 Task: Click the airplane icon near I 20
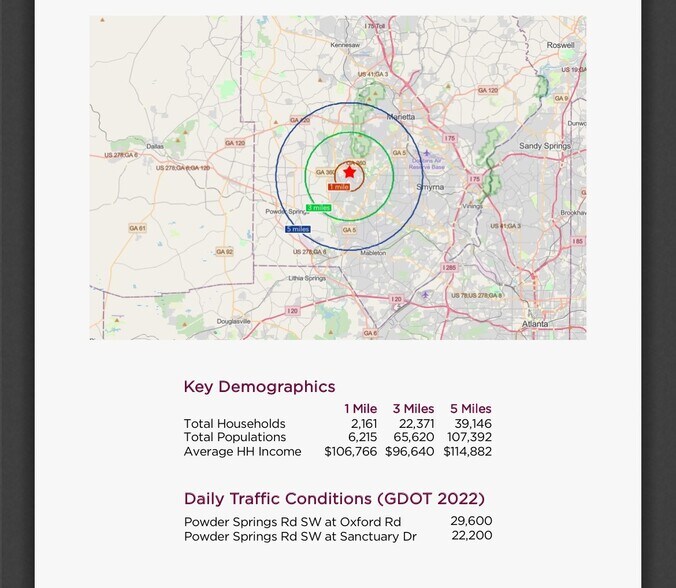(426, 295)
